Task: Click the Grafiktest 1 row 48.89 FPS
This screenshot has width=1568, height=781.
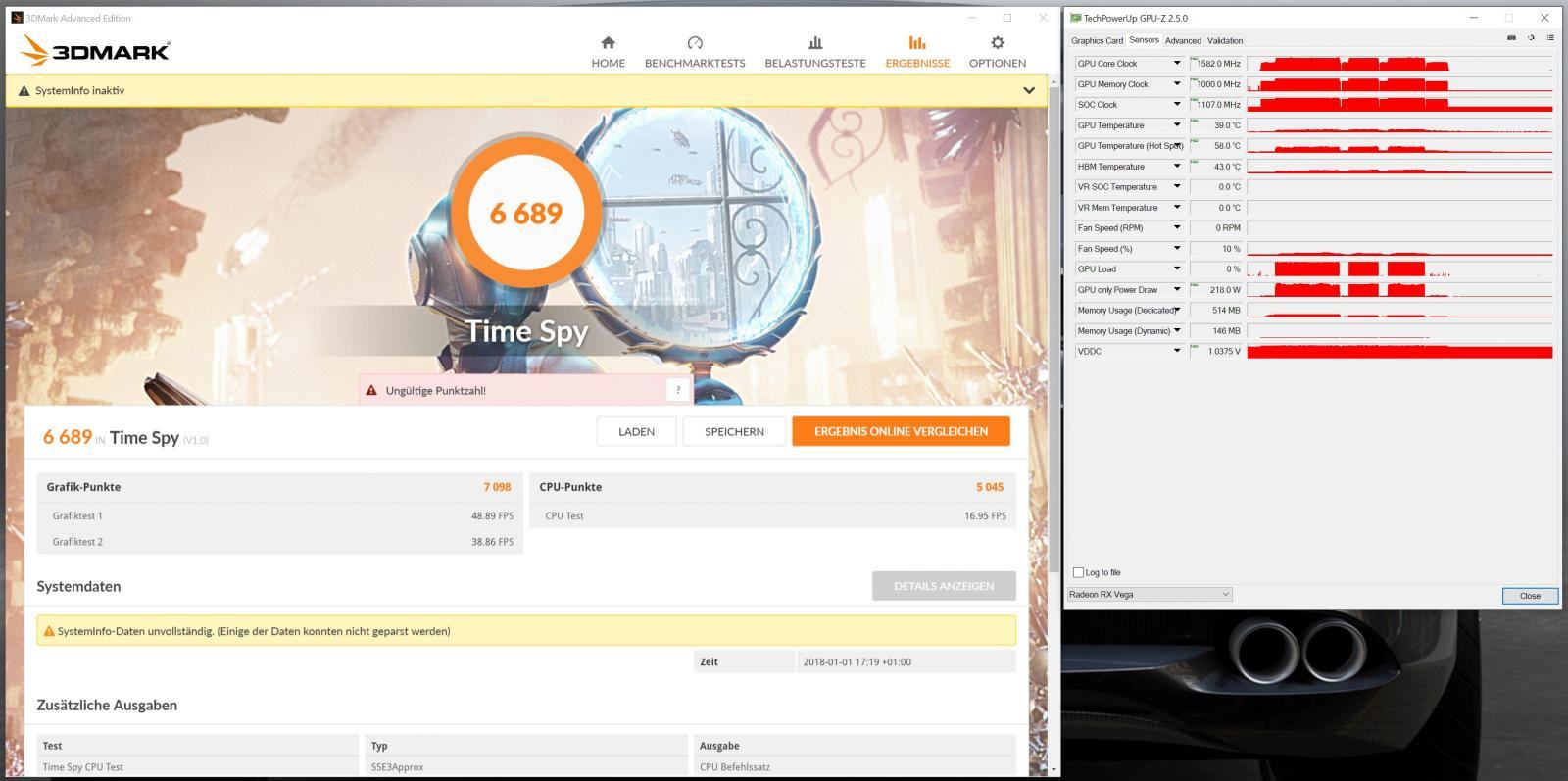Action: [x=280, y=515]
